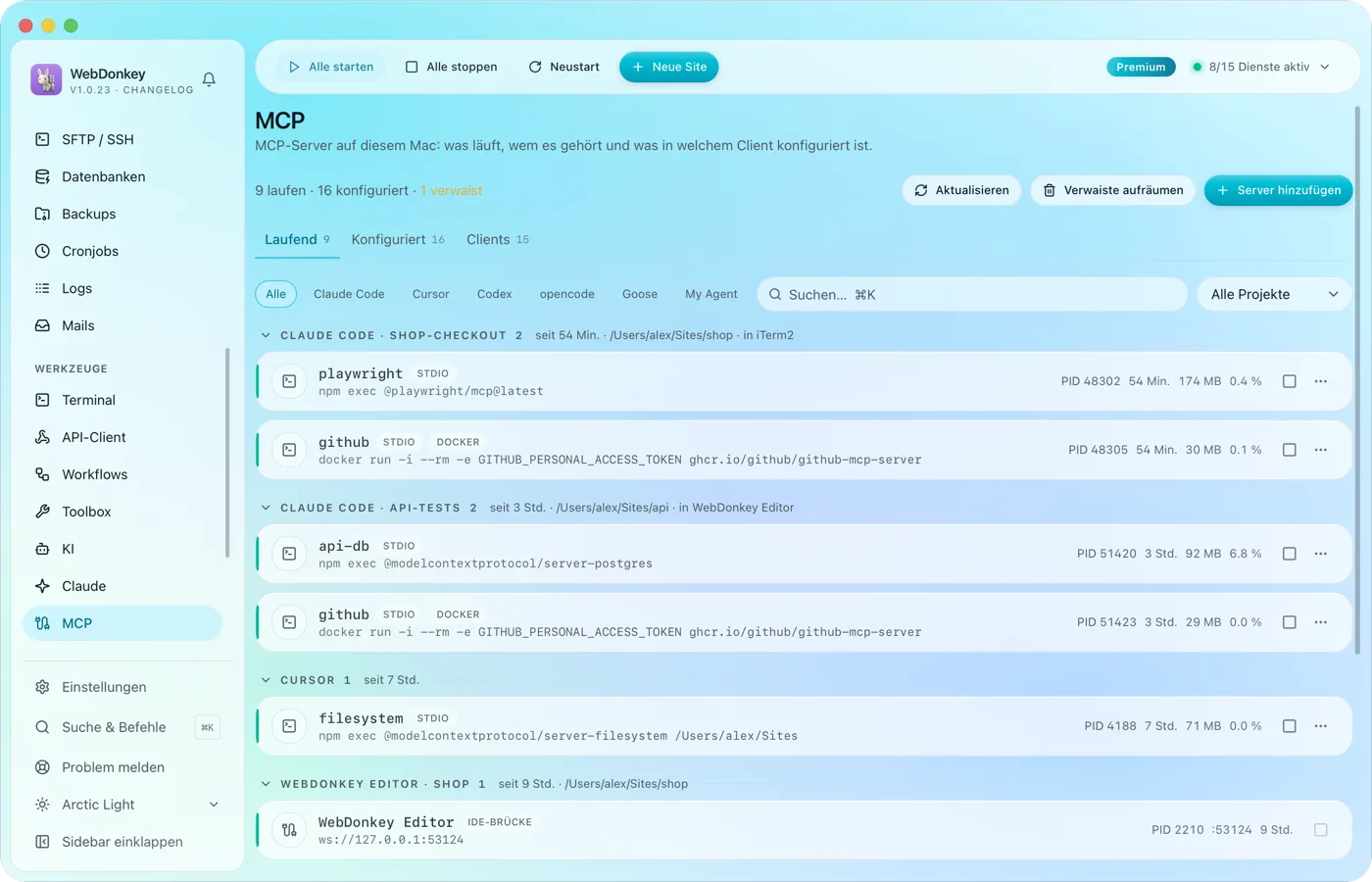Open more options for playwright server
The width and height of the screenshot is (1372, 882).
[1321, 381]
